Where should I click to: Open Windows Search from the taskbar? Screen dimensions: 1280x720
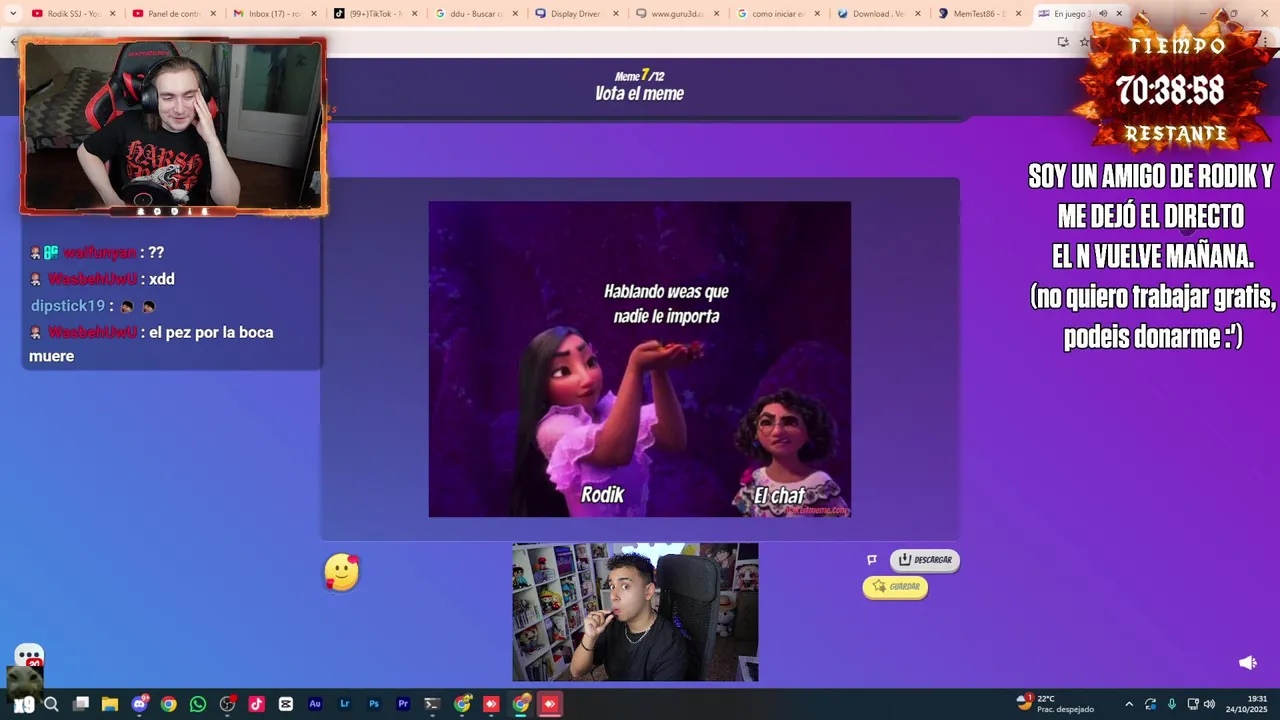click(x=51, y=704)
